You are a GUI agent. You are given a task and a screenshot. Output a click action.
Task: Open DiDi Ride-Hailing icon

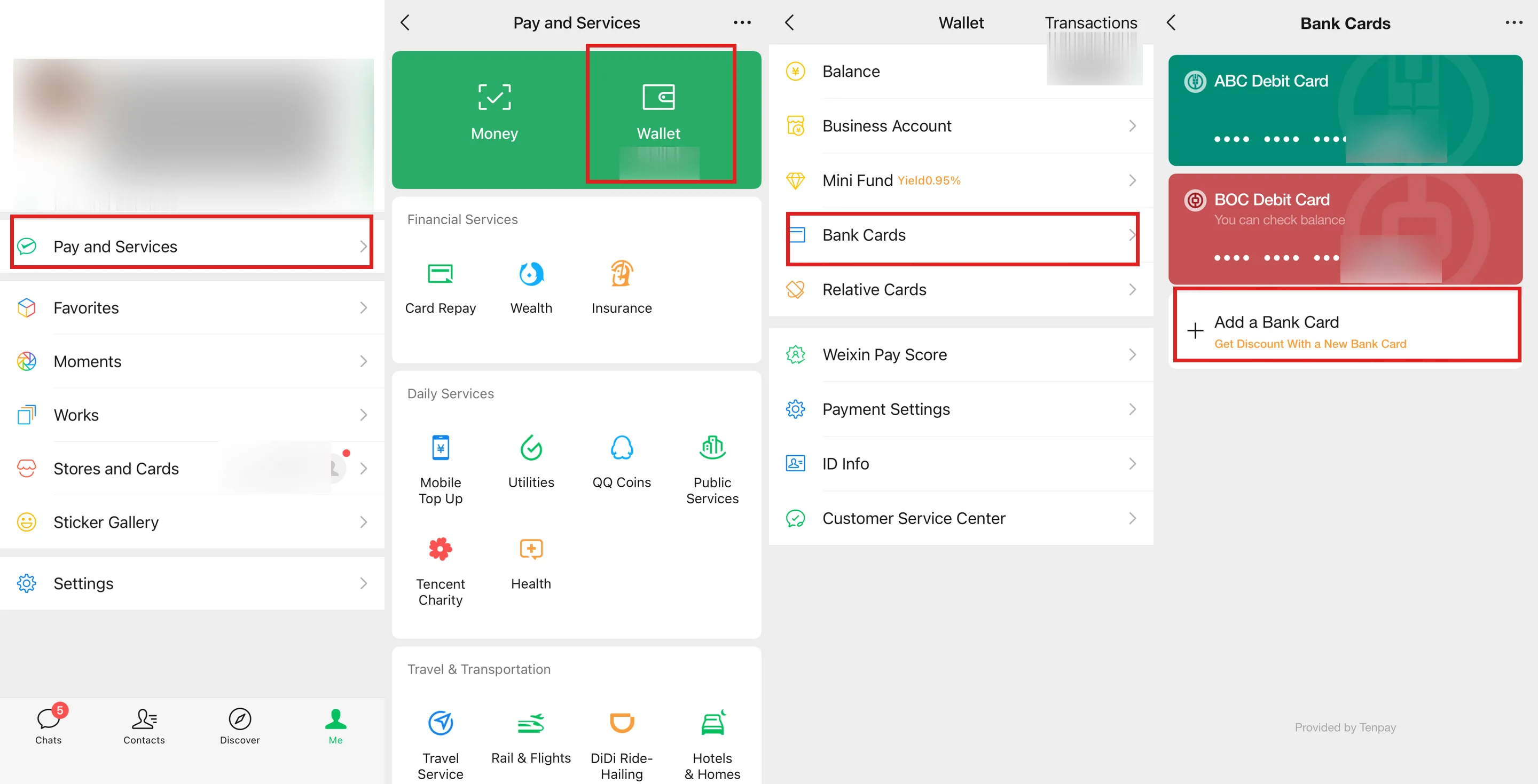click(x=622, y=723)
